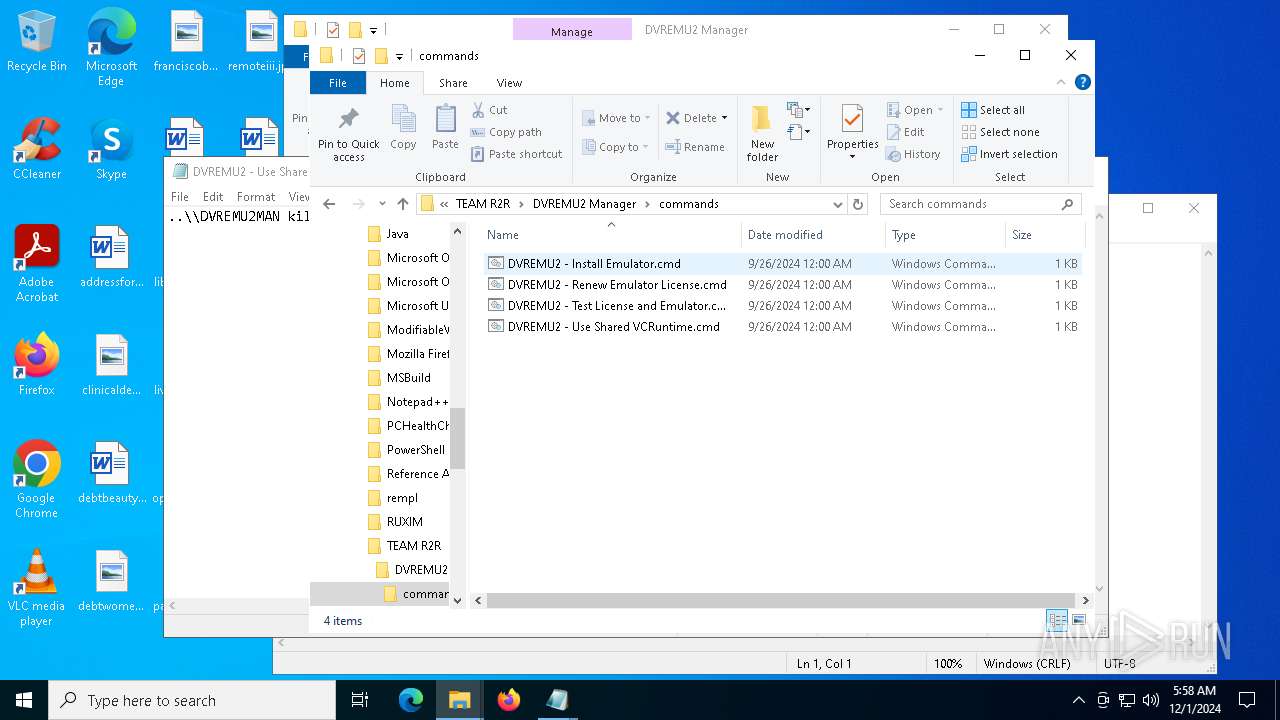Open Edit menu in Notepad

coord(213,197)
